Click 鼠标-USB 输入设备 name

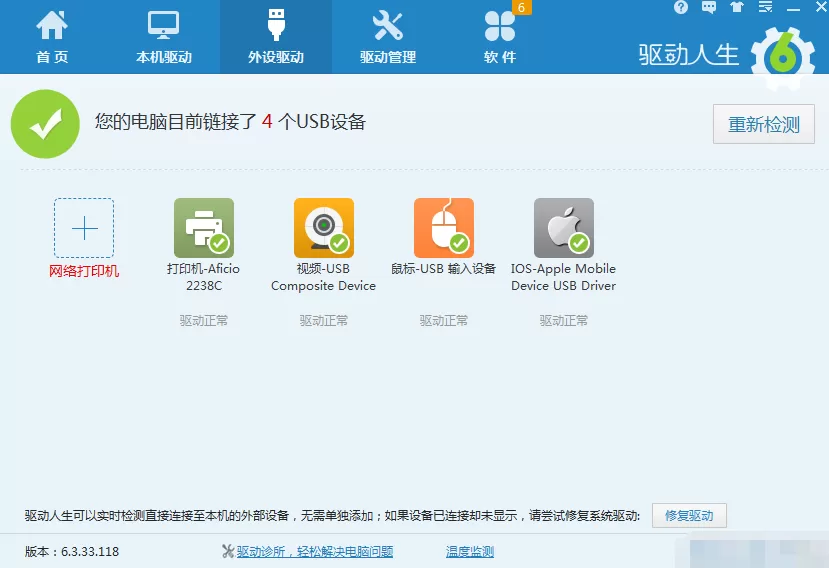click(444, 269)
